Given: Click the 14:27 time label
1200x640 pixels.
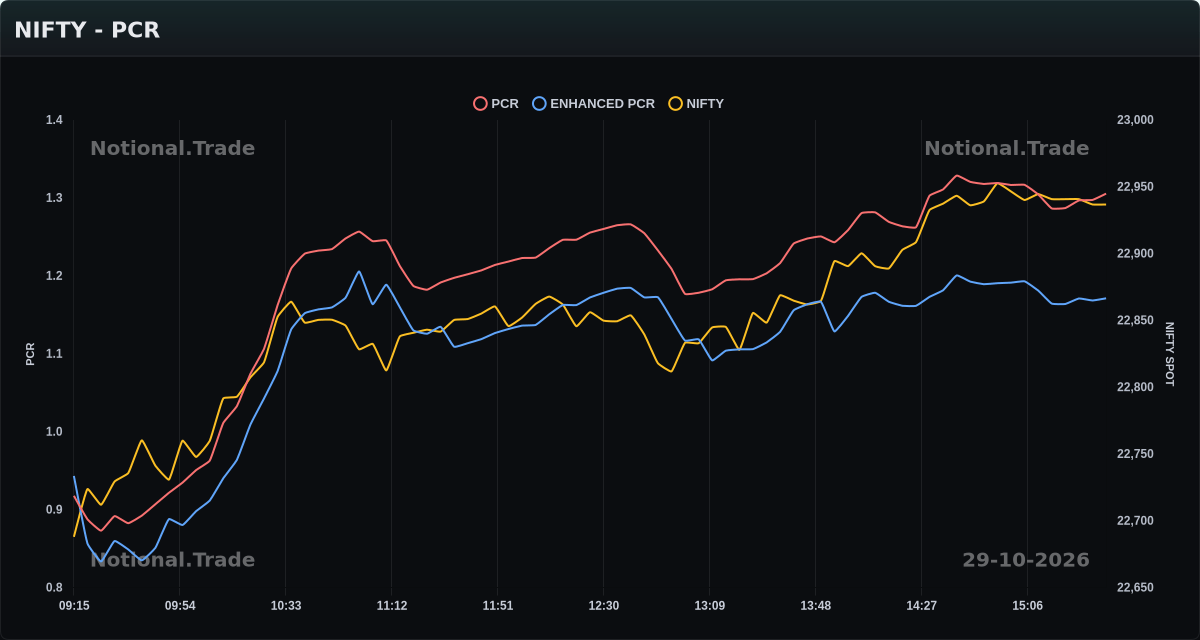Looking at the screenshot, I should point(922,606).
